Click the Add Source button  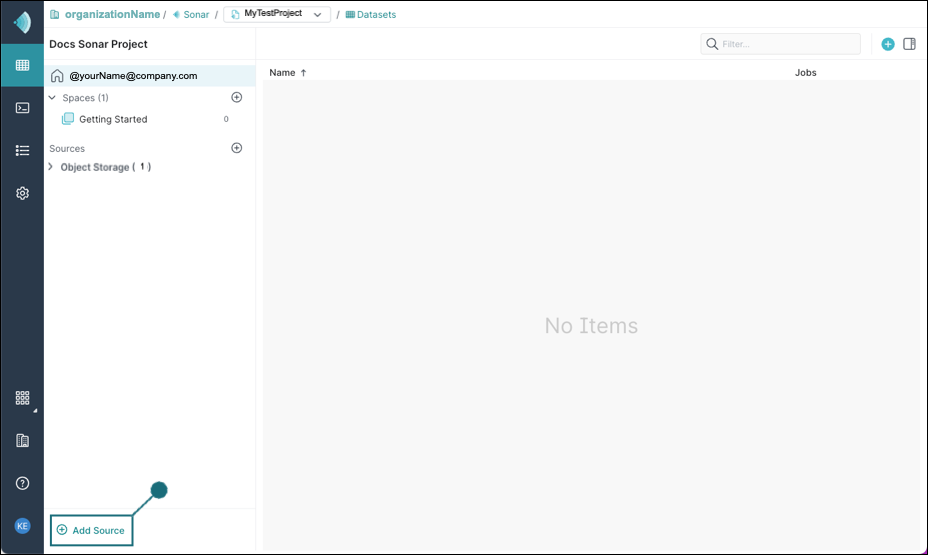[91, 530]
